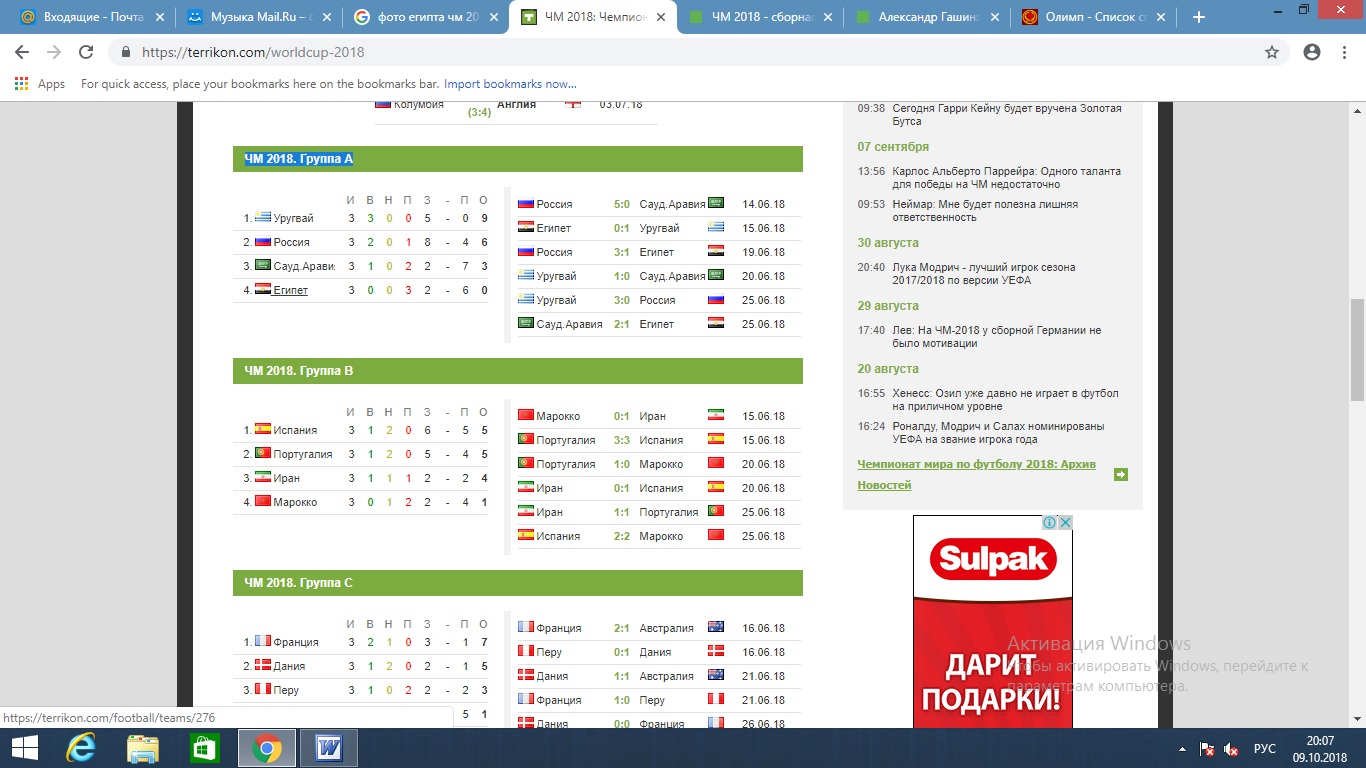Open Уругвай team in Group A standings
Viewport: 1366px width, 768px height.
pos(293,218)
